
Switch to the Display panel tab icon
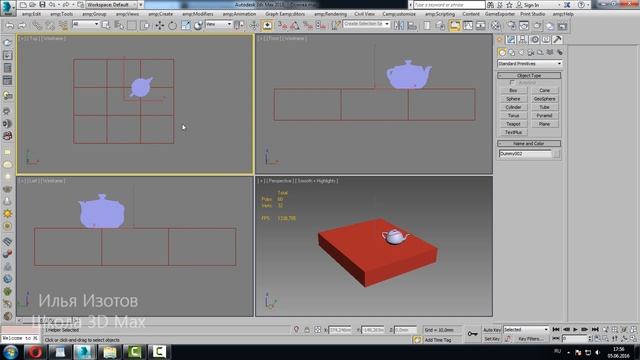tap(546, 40)
